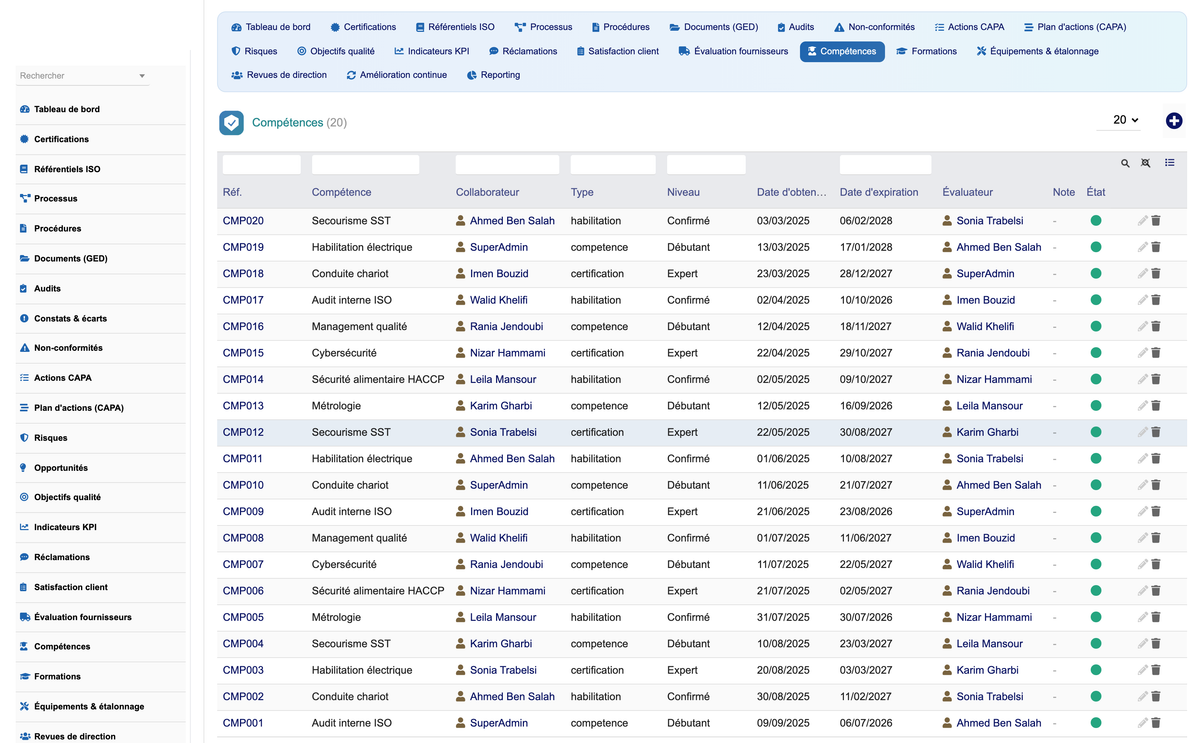Open Équipements & étalonnage top tab
Image resolution: width=1200 pixels, height=743 pixels.
[1038, 51]
